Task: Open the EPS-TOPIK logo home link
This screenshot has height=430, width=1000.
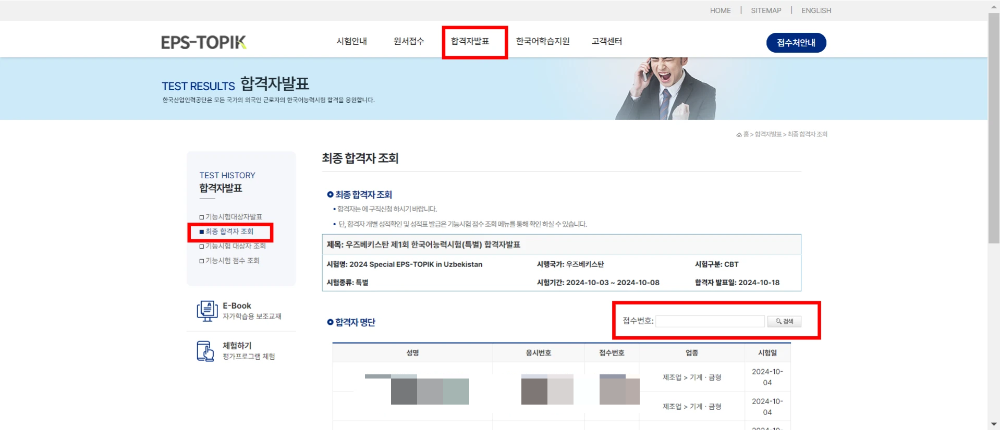Action: click(x=203, y=42)
